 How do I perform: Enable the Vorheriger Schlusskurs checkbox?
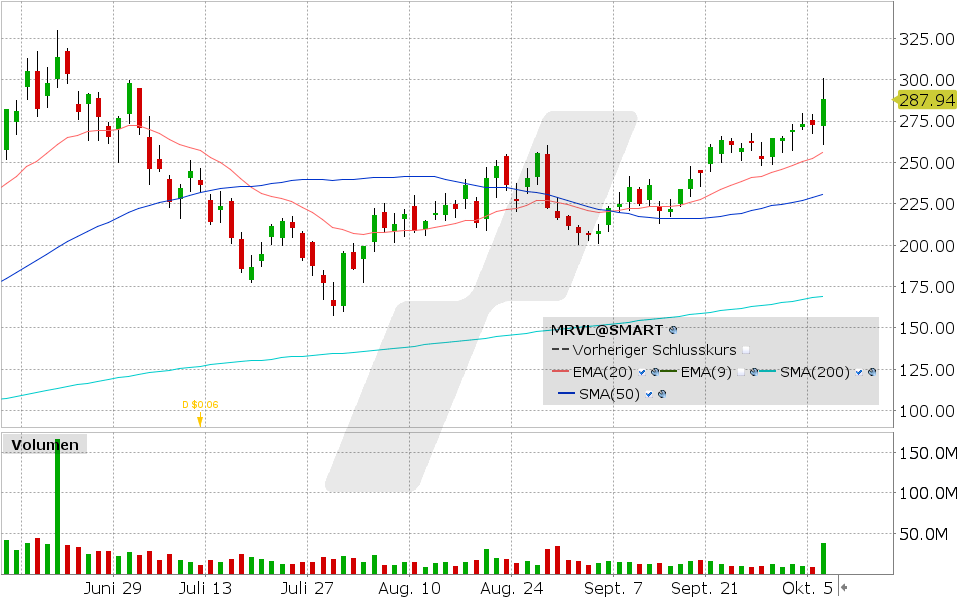point(746,350)
